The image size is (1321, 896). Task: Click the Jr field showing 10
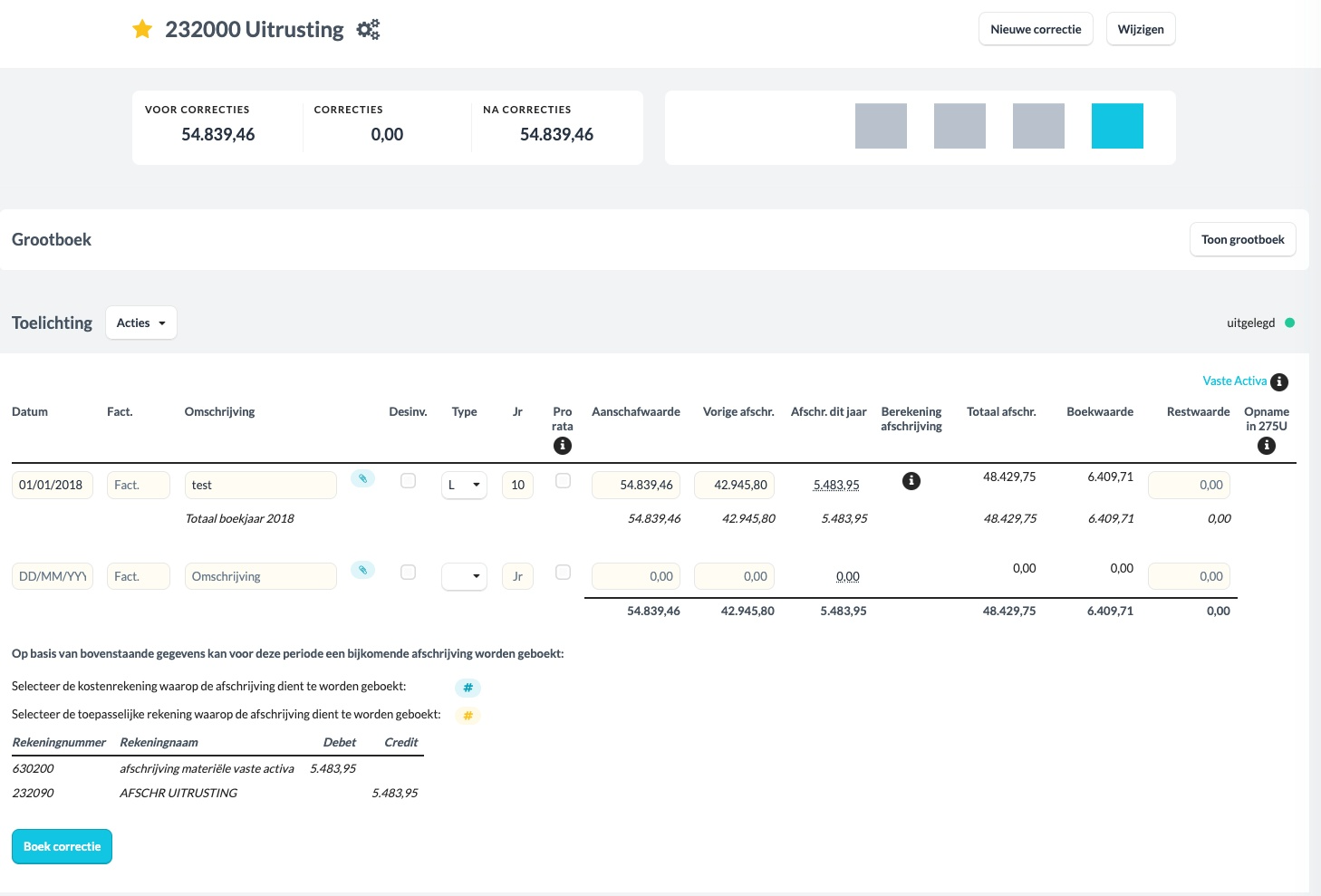click(517, 485)
